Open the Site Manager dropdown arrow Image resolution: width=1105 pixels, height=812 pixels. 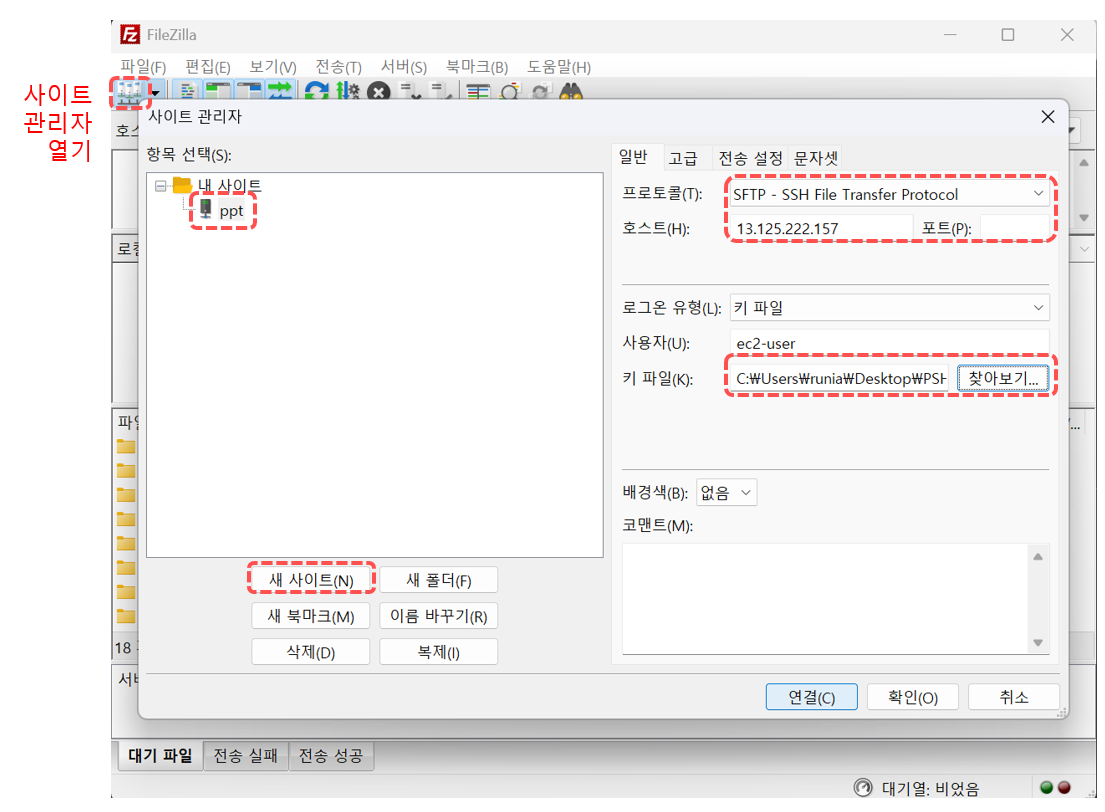coord(156,92)
